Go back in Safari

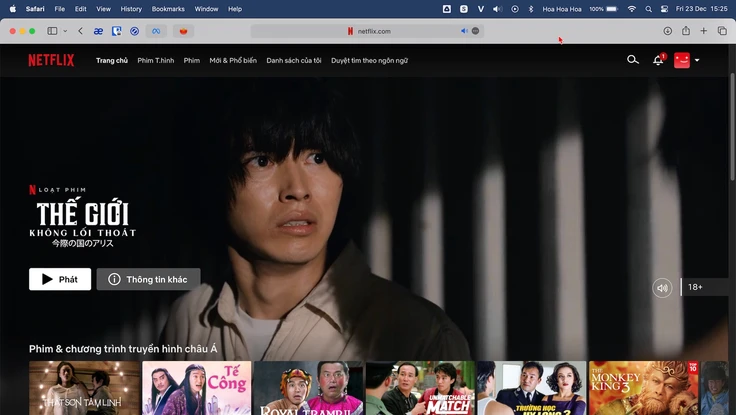80,31
